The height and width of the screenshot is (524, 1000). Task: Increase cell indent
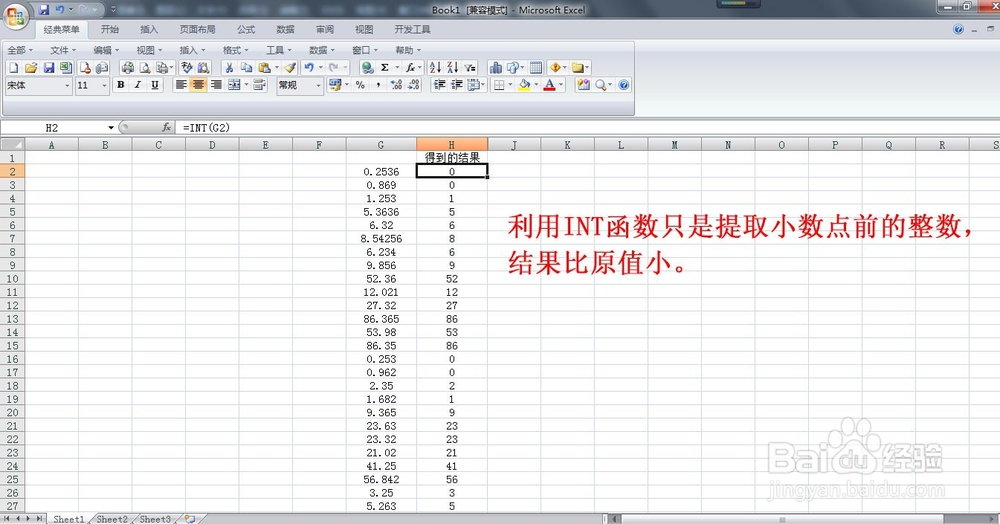457,85
